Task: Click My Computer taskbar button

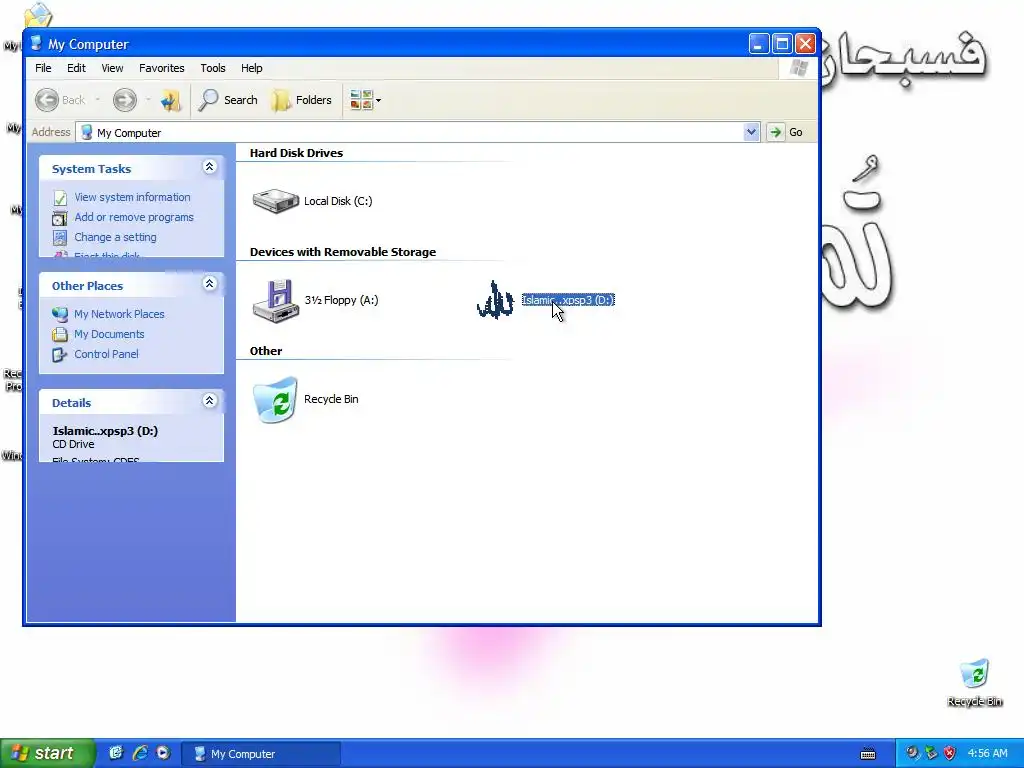Action: click(261, 754)
